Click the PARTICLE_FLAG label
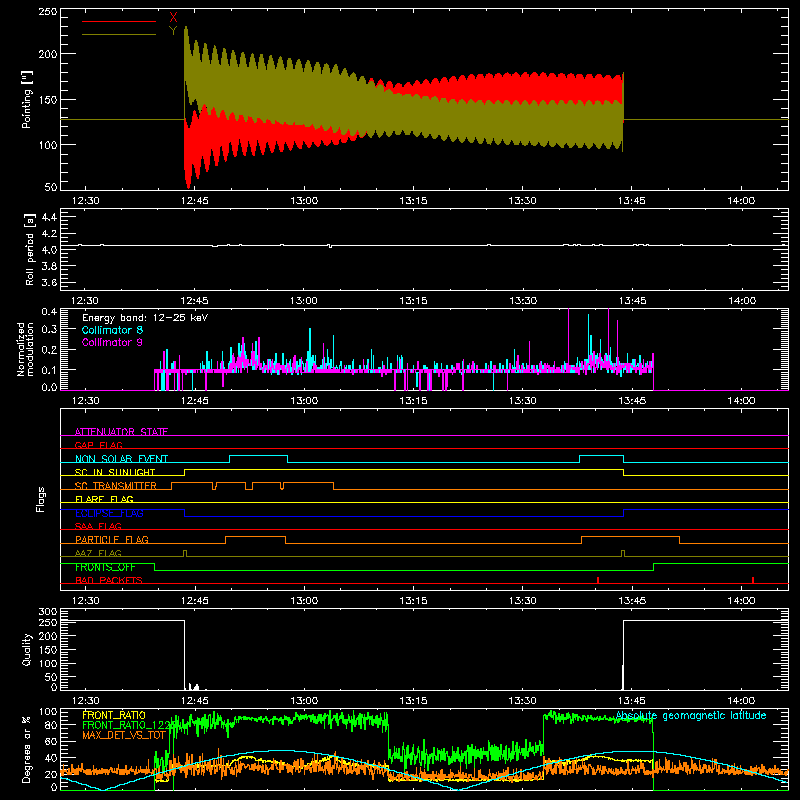This screenshot has width=800, height=800. pyautogui.click(x=112, y=539)
